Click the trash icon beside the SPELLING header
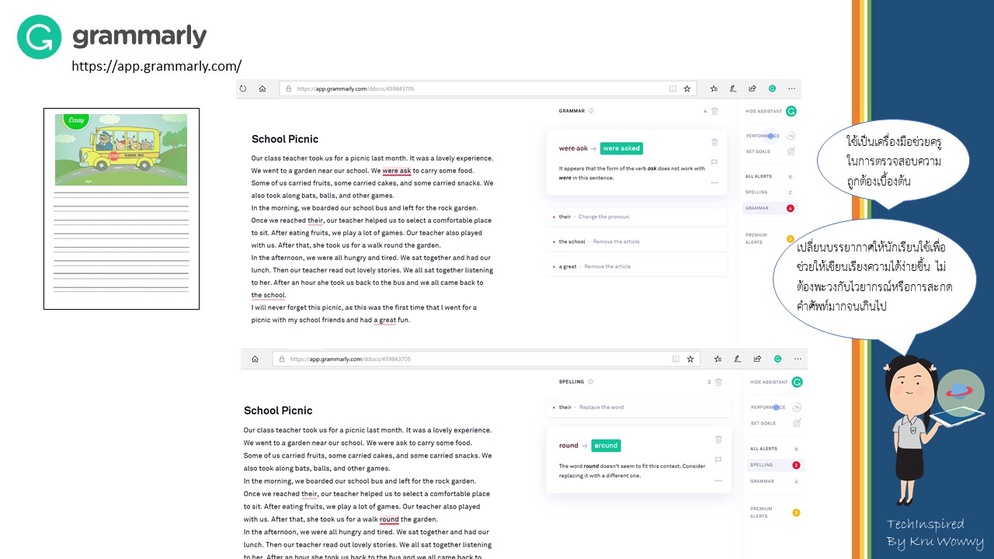This screenshot has width=994, height=559. click(x=719, y=382)
